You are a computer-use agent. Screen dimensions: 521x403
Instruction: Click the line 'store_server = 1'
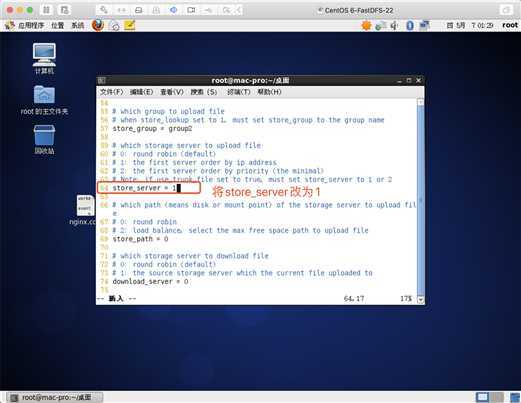pos(144,188)
